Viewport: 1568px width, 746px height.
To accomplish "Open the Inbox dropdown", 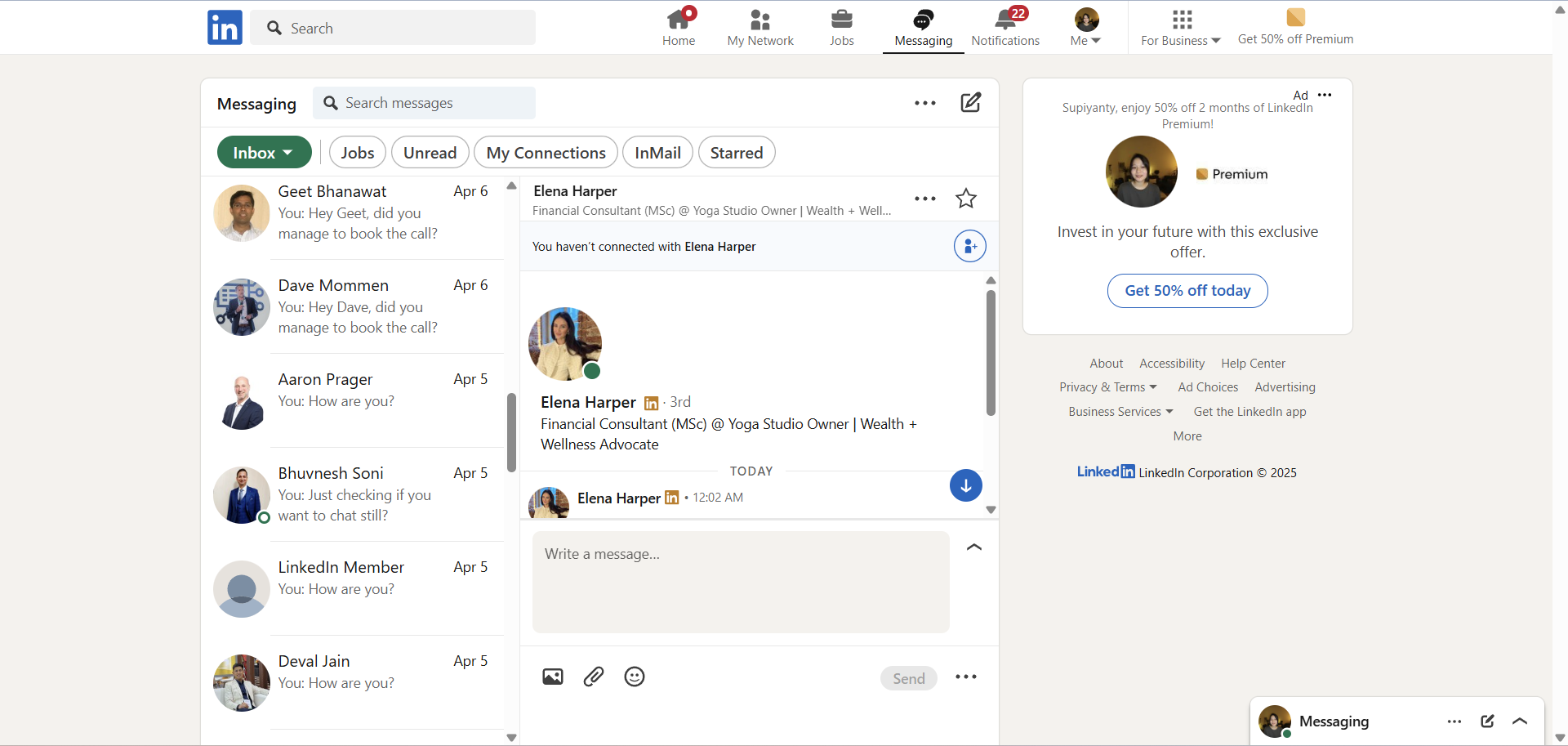I will pyautogui.click(x=264, y=153).
